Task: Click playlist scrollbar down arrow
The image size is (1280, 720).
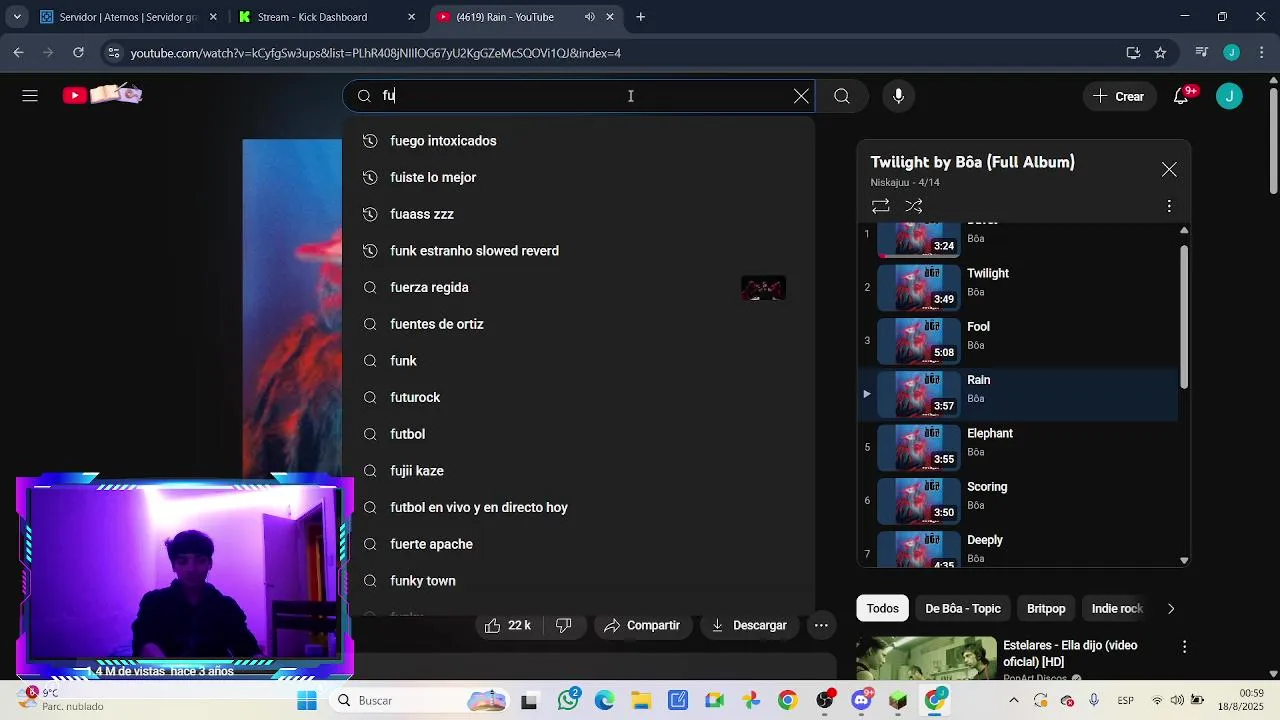Action: [1184, 561]
